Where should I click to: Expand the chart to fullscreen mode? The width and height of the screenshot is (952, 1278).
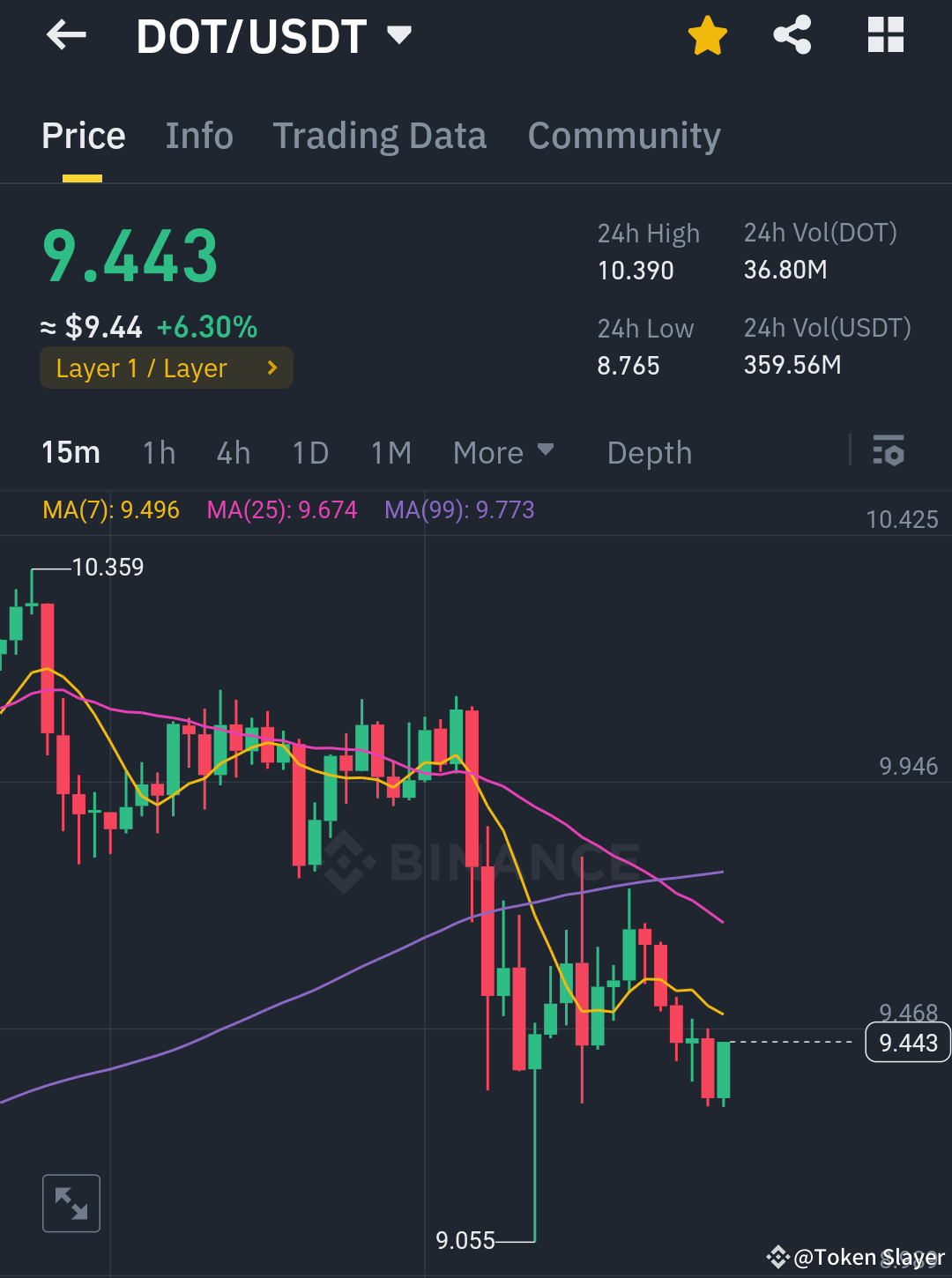click(71, 1203)
